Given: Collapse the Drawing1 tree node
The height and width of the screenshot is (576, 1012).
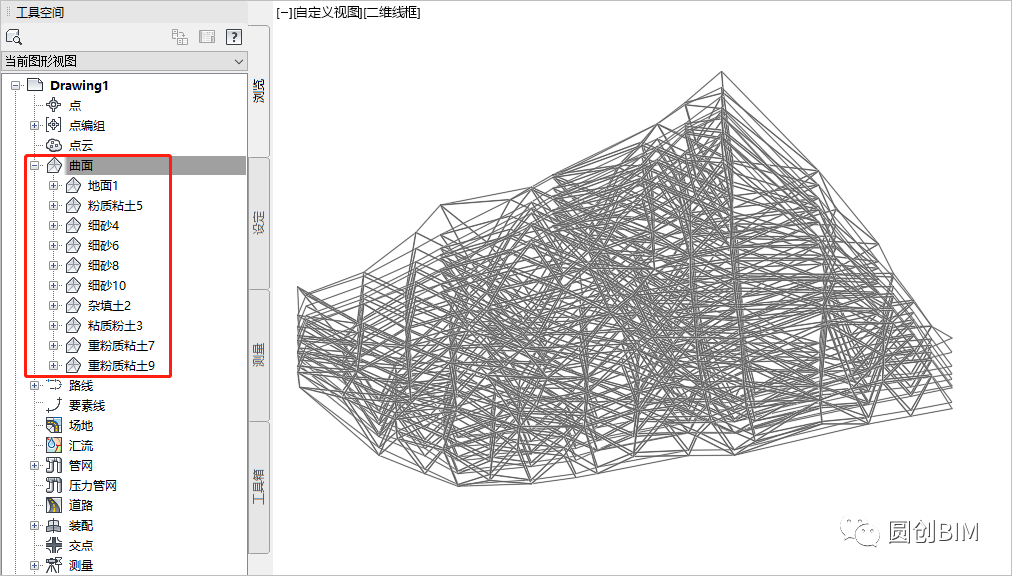Looking at the screenshot, I should pos(15,85).
